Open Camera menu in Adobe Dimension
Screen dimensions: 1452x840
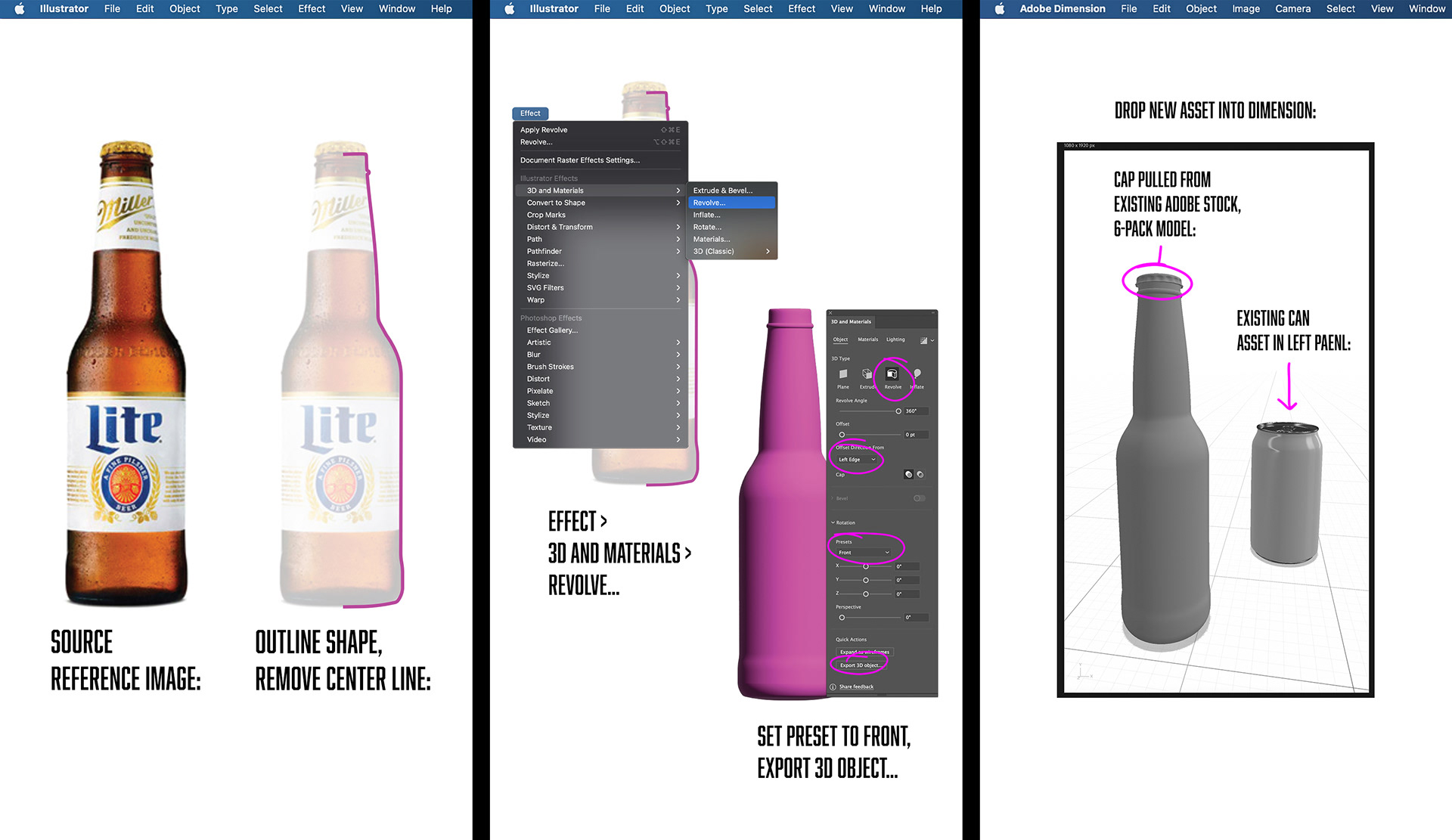1292,9
